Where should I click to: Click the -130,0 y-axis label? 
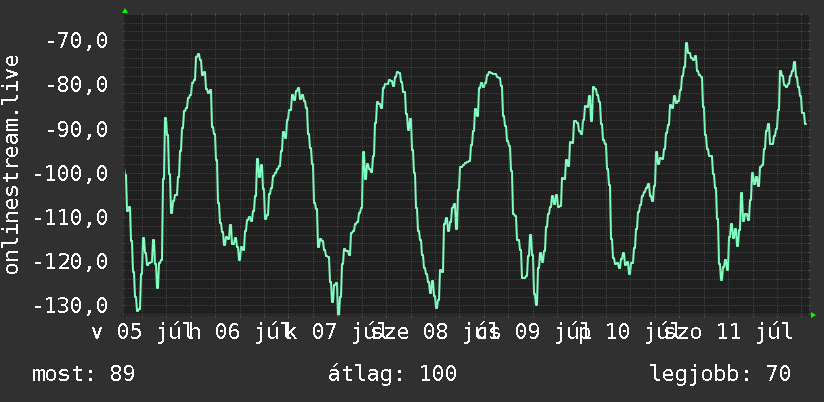71,306
